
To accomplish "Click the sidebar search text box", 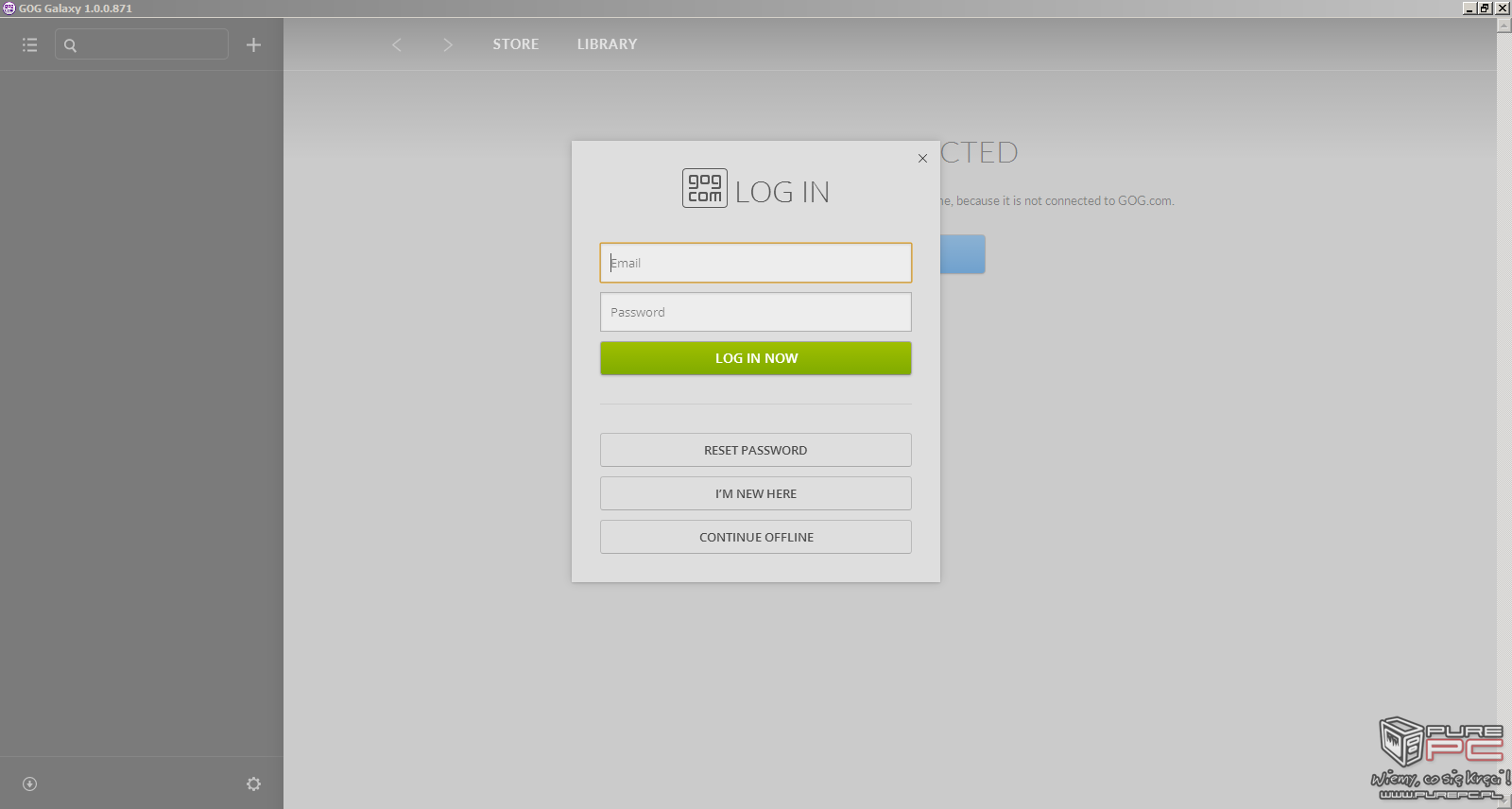I will click(x=142, y=44).
